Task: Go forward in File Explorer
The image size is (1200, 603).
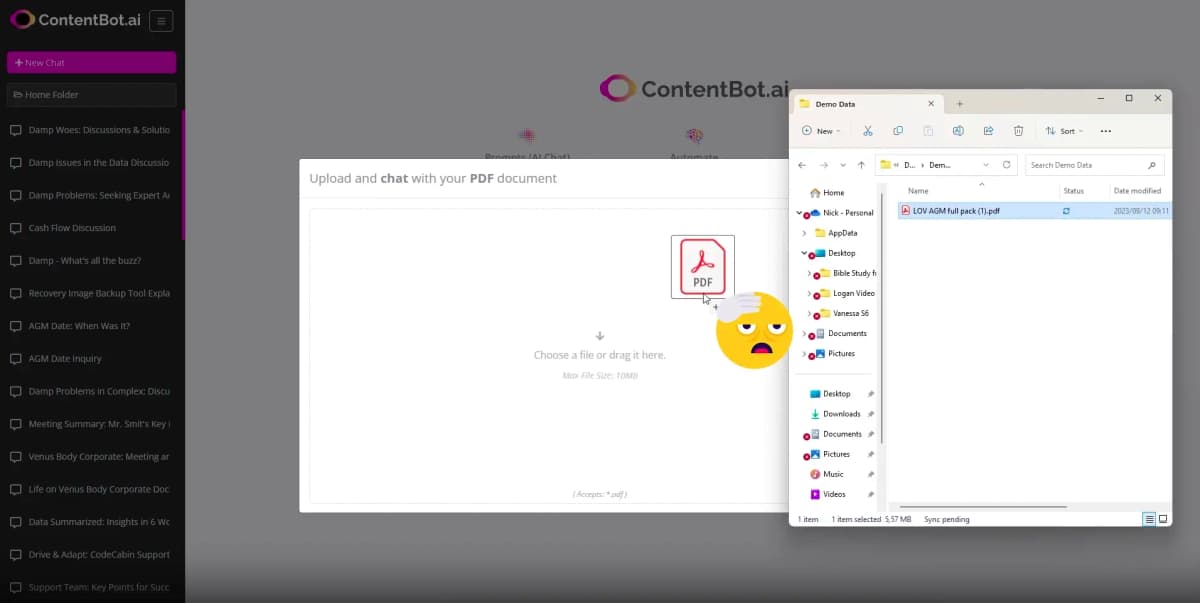Action: (824, 165)
